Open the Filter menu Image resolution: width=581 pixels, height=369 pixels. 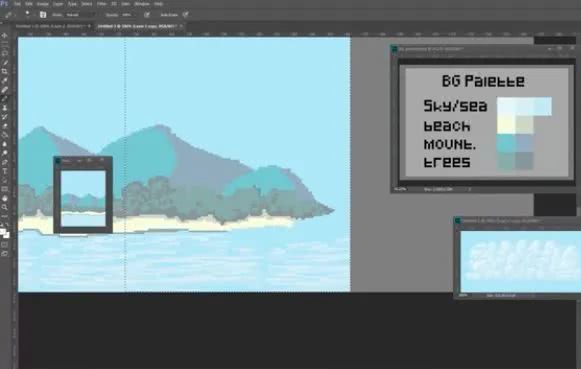102,4
